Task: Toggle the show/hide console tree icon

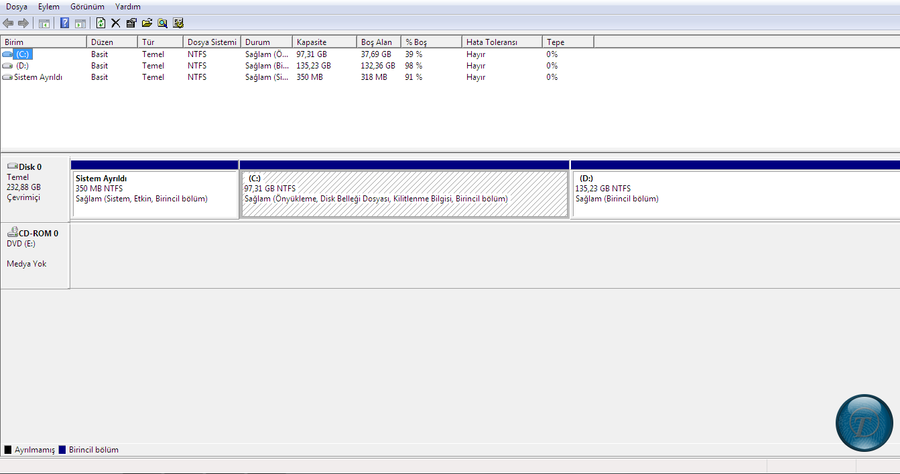Action: coord(44,23)
